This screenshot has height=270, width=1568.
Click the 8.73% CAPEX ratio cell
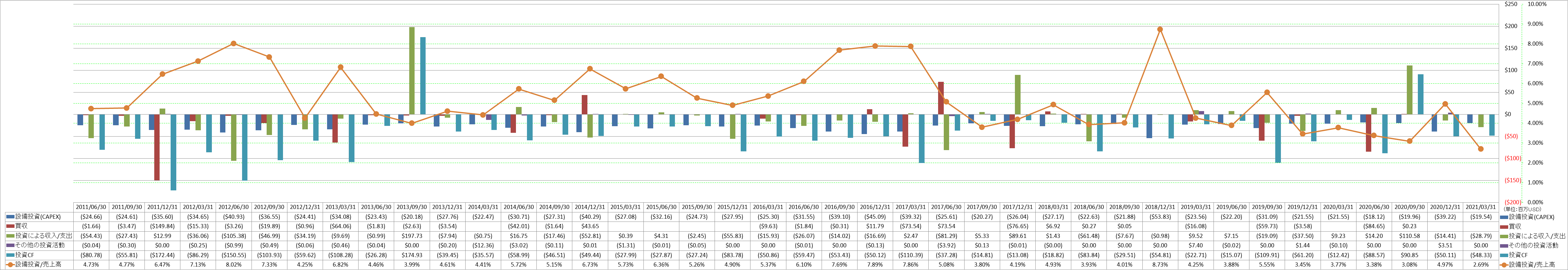click(x=1160, y=265)
